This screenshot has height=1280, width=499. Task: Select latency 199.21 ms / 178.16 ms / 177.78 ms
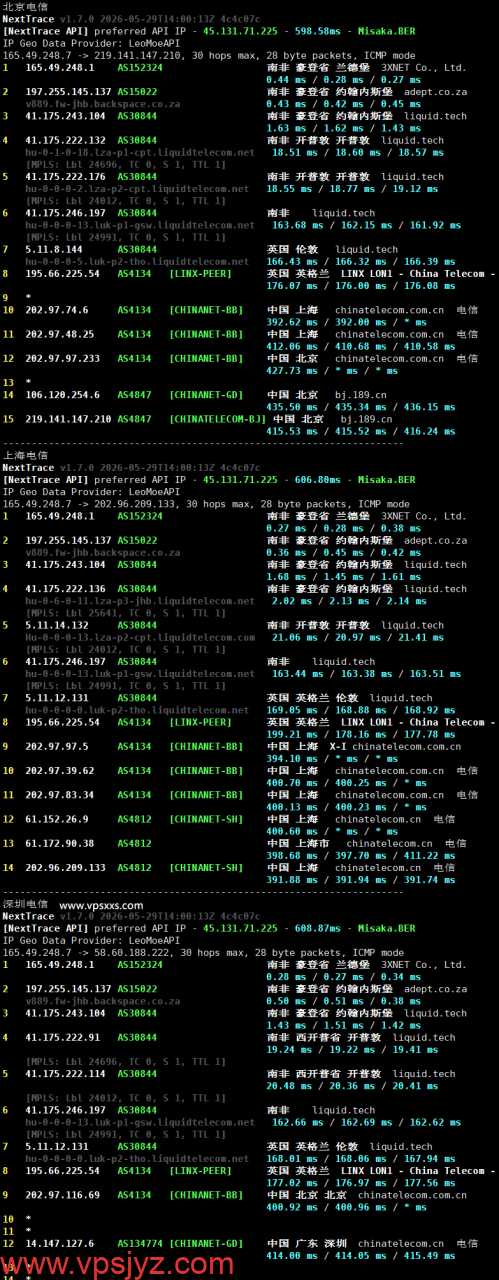[361, 734]
